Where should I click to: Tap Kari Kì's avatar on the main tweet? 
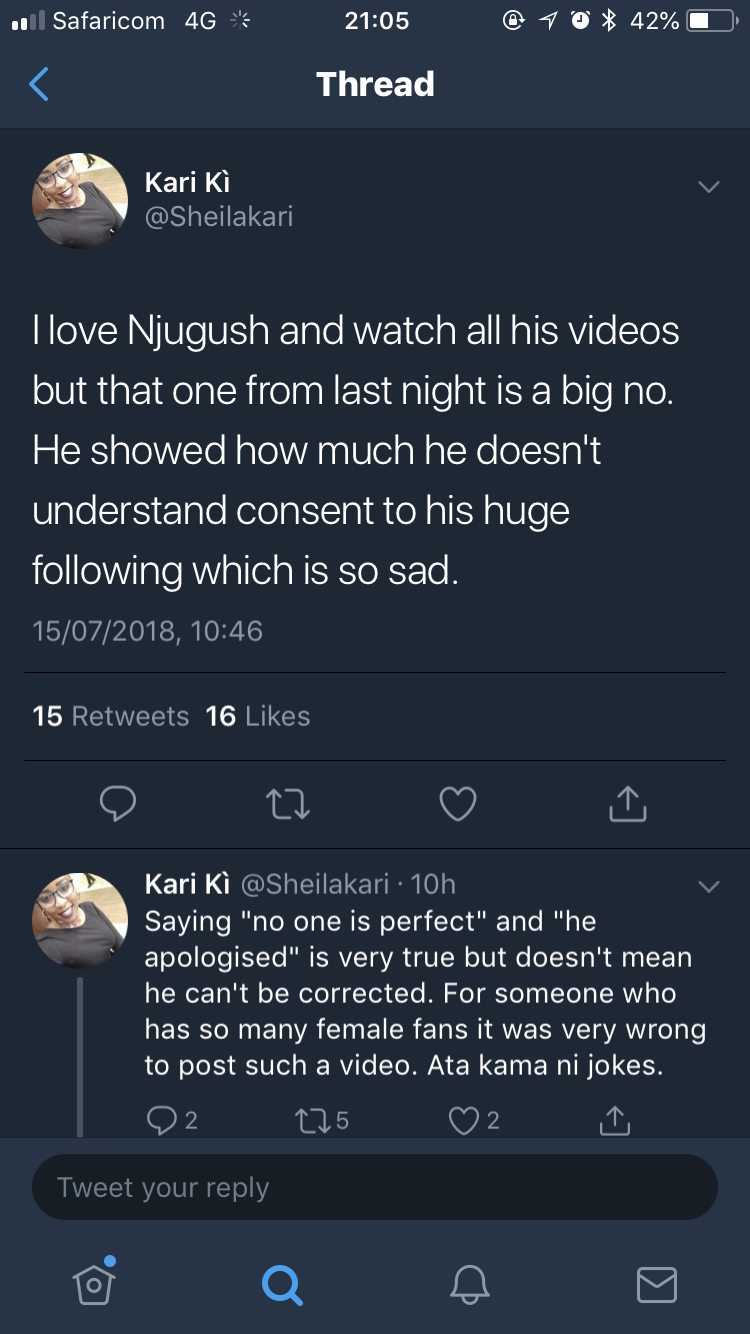pos(80,201)
